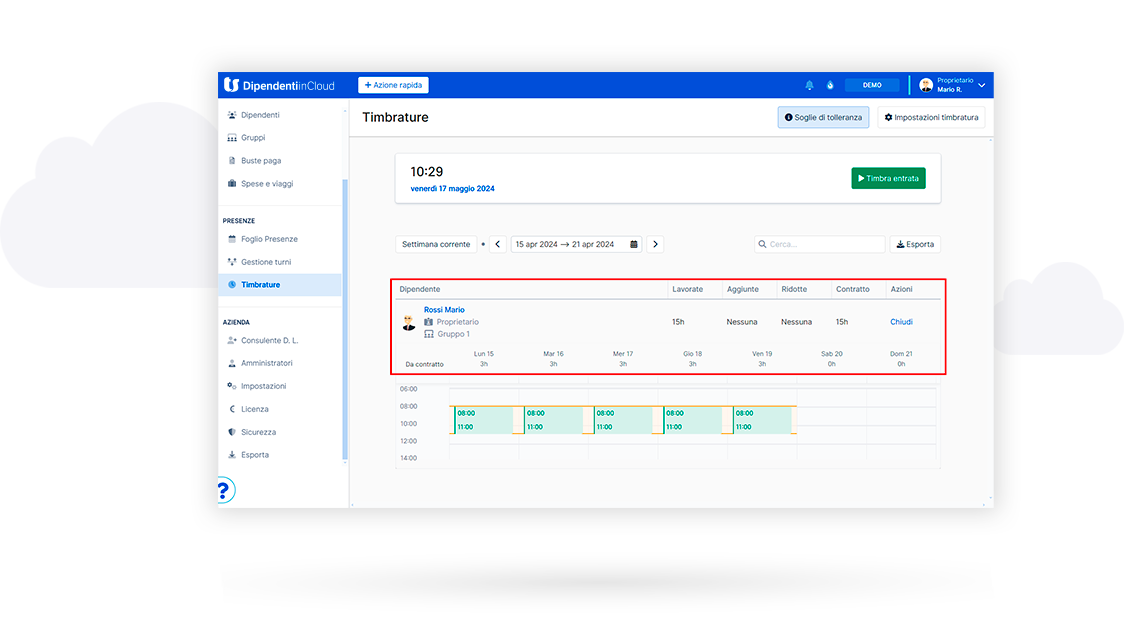Click the Cerca search field
The width and height of the screenshot is (1124, 619).
point(820,244)
